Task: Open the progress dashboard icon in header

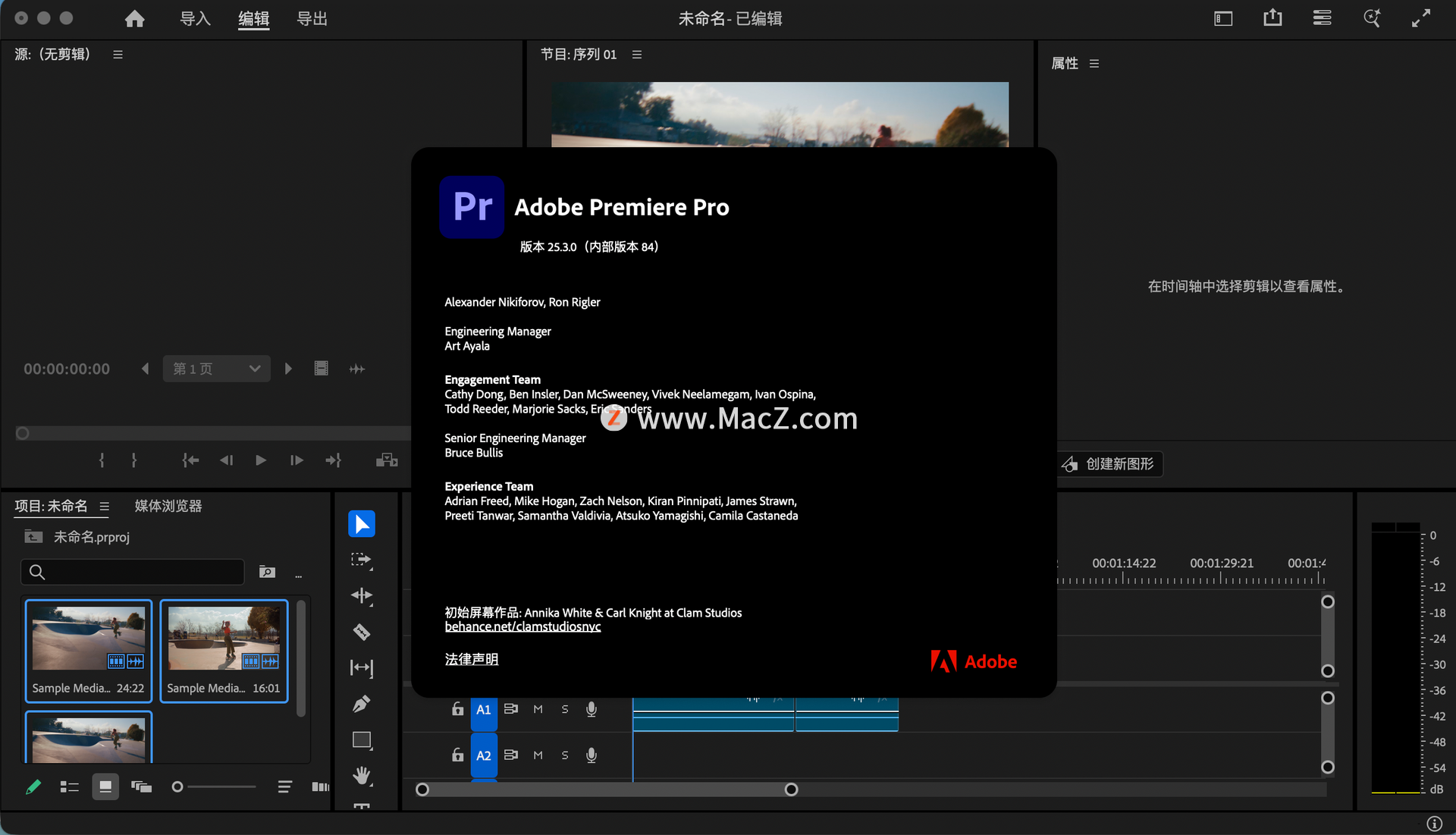Action: click(x=1322, y=18)
